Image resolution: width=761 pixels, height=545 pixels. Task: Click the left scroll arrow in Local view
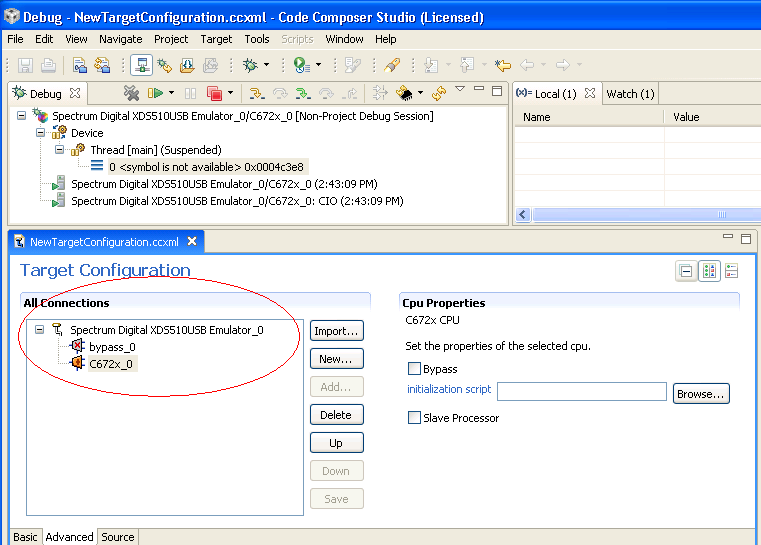[523, 215]
